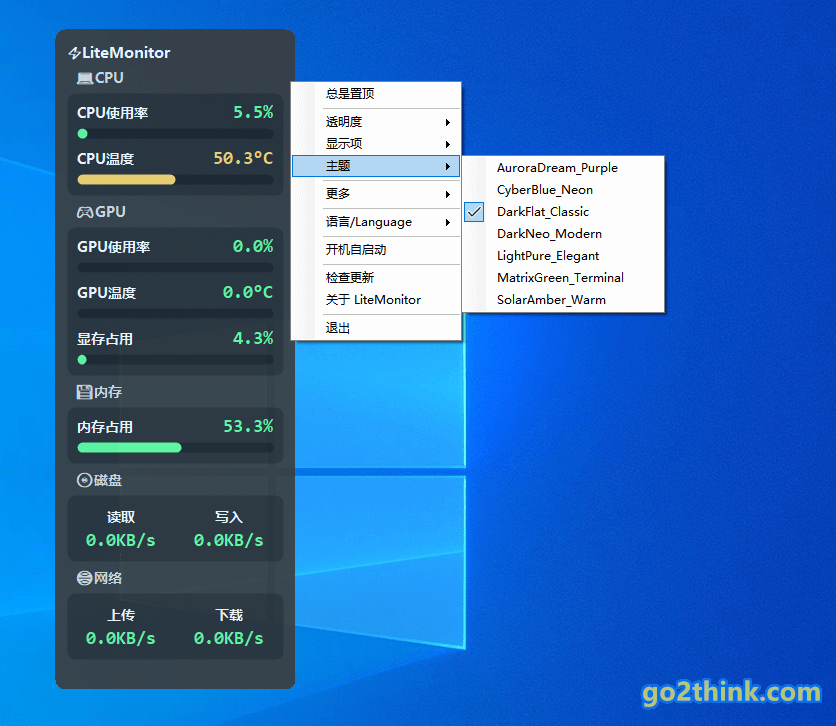Viewport: 836px width, 726px height.
Task: Expand the 语言/Language submenu arrow
Action: [448, 222]
